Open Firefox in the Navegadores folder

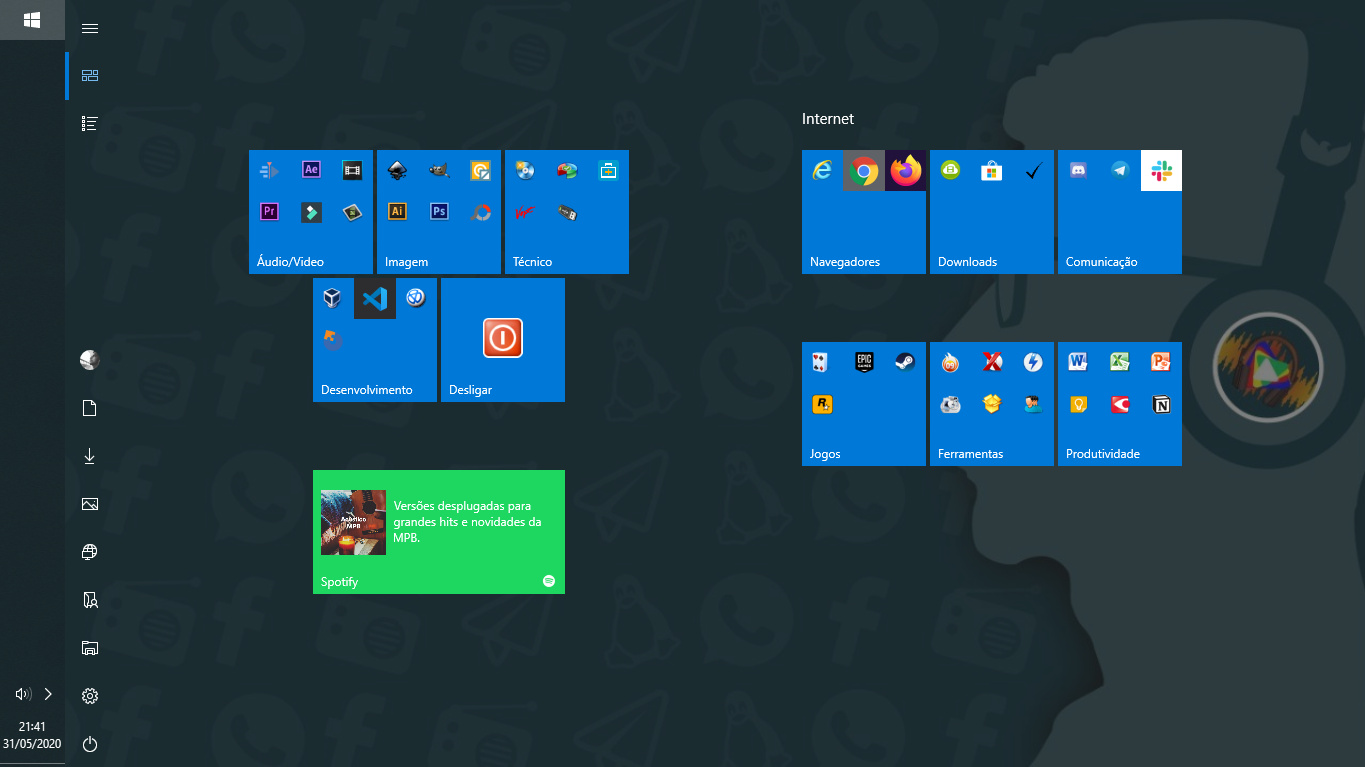[906, 171]
